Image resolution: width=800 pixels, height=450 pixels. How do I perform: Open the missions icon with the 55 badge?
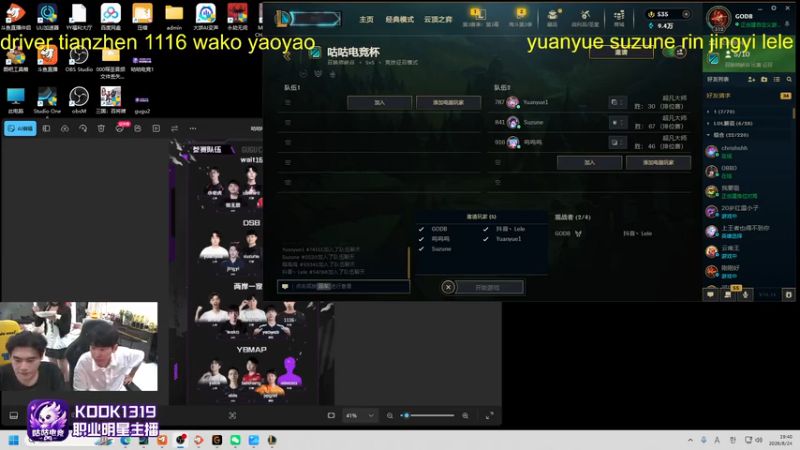(728, 294)
